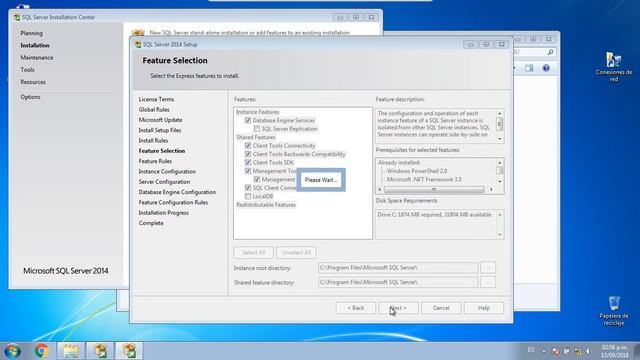Click the Prerequisites horizontal scroll right arrow
The height and width of the screenshot is (360, 640).
pyautogui.click(x=491, y=189)
